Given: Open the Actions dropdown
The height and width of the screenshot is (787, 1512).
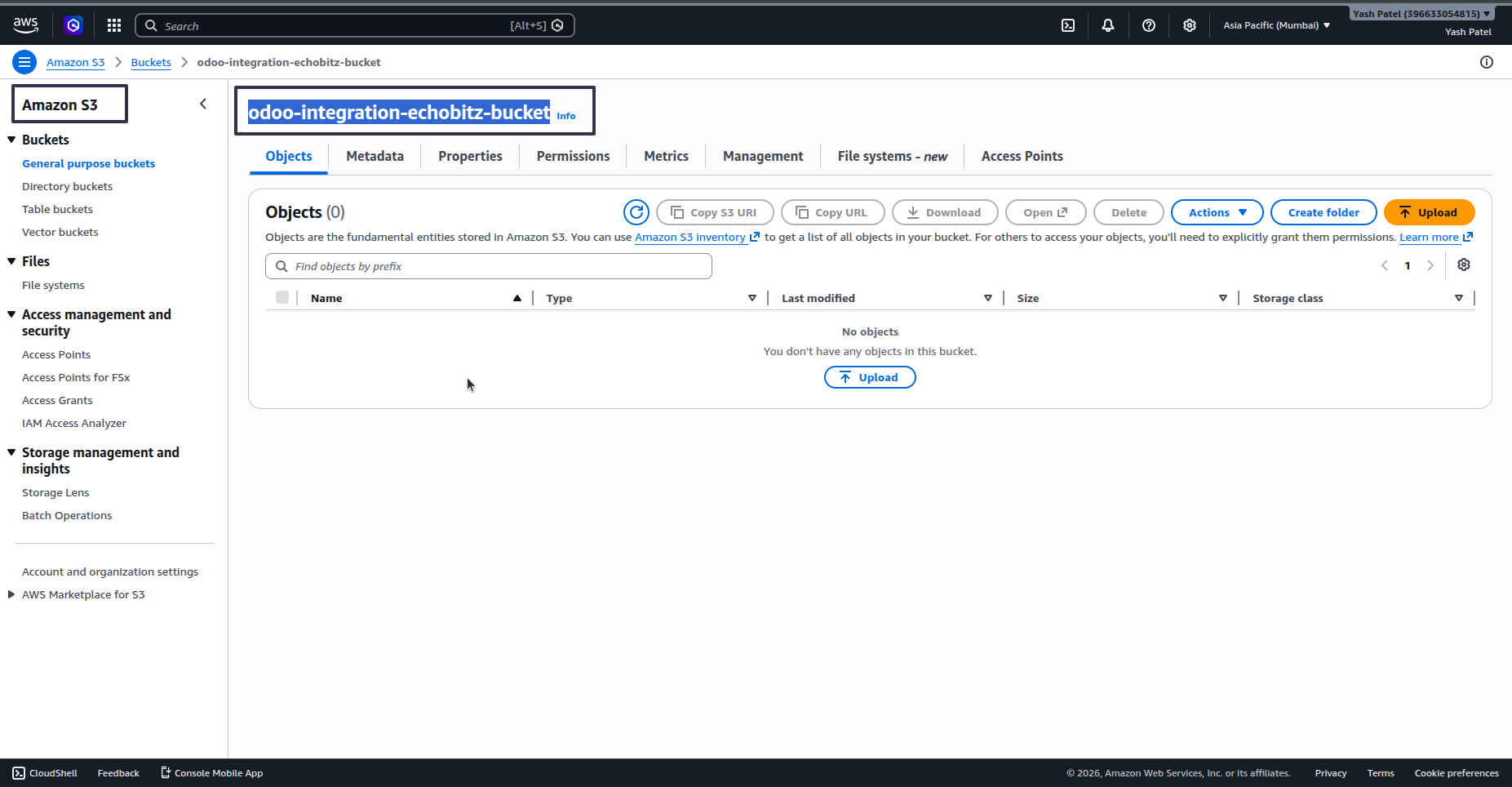Looking at the screenshot, I should (x=1217, y=212).
